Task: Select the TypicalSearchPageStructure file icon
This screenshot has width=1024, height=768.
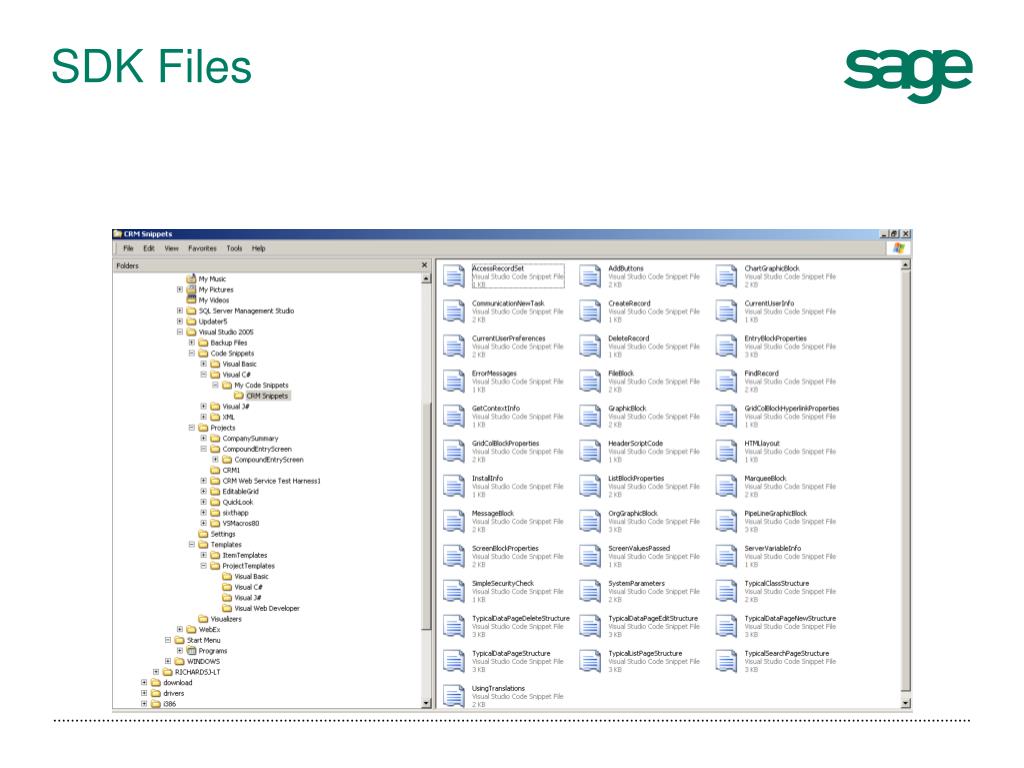Action: click(x=726, y=661)
